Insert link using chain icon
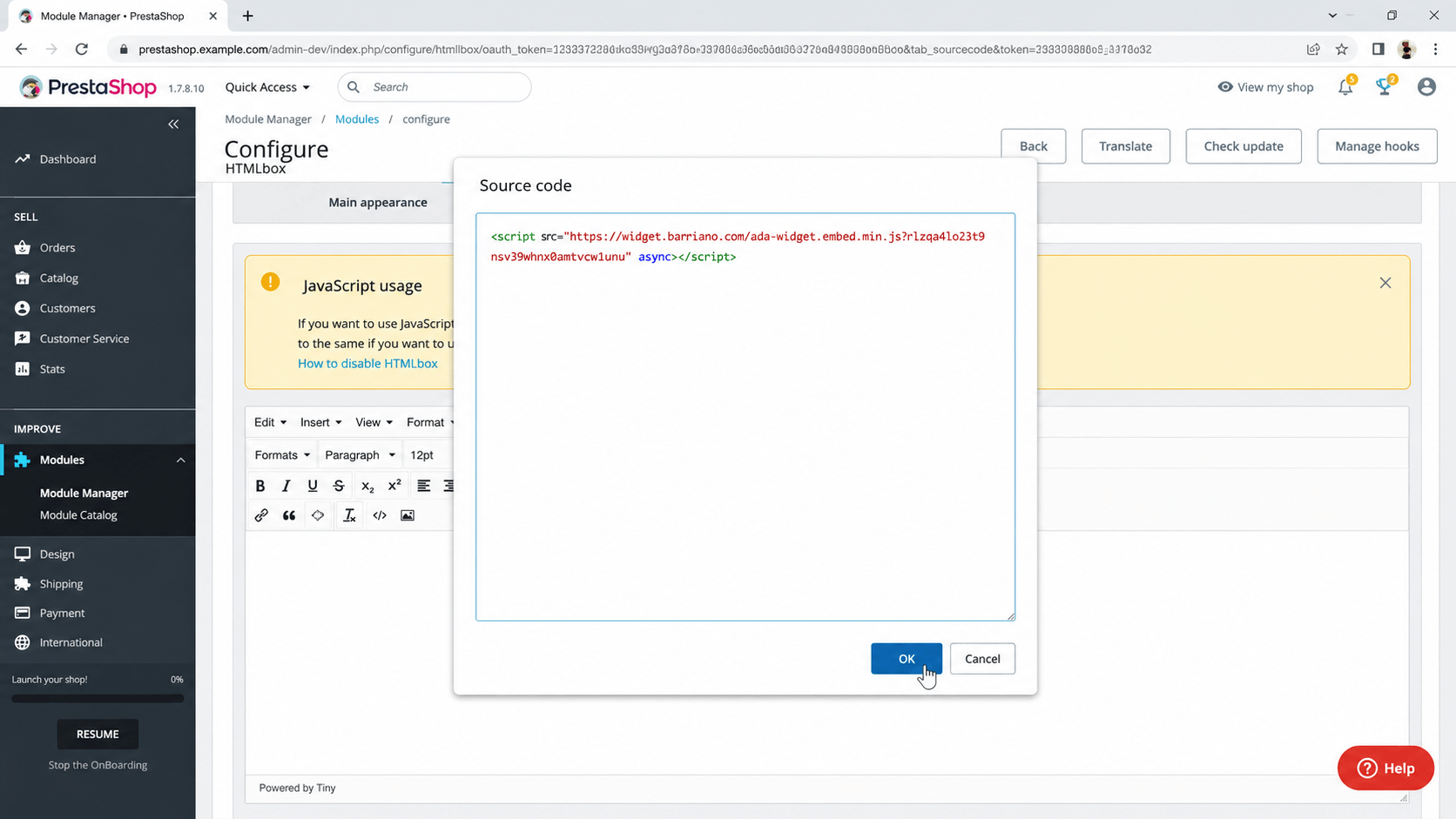The height and width of the screenshot is (819, 1456). pos(261,515)
